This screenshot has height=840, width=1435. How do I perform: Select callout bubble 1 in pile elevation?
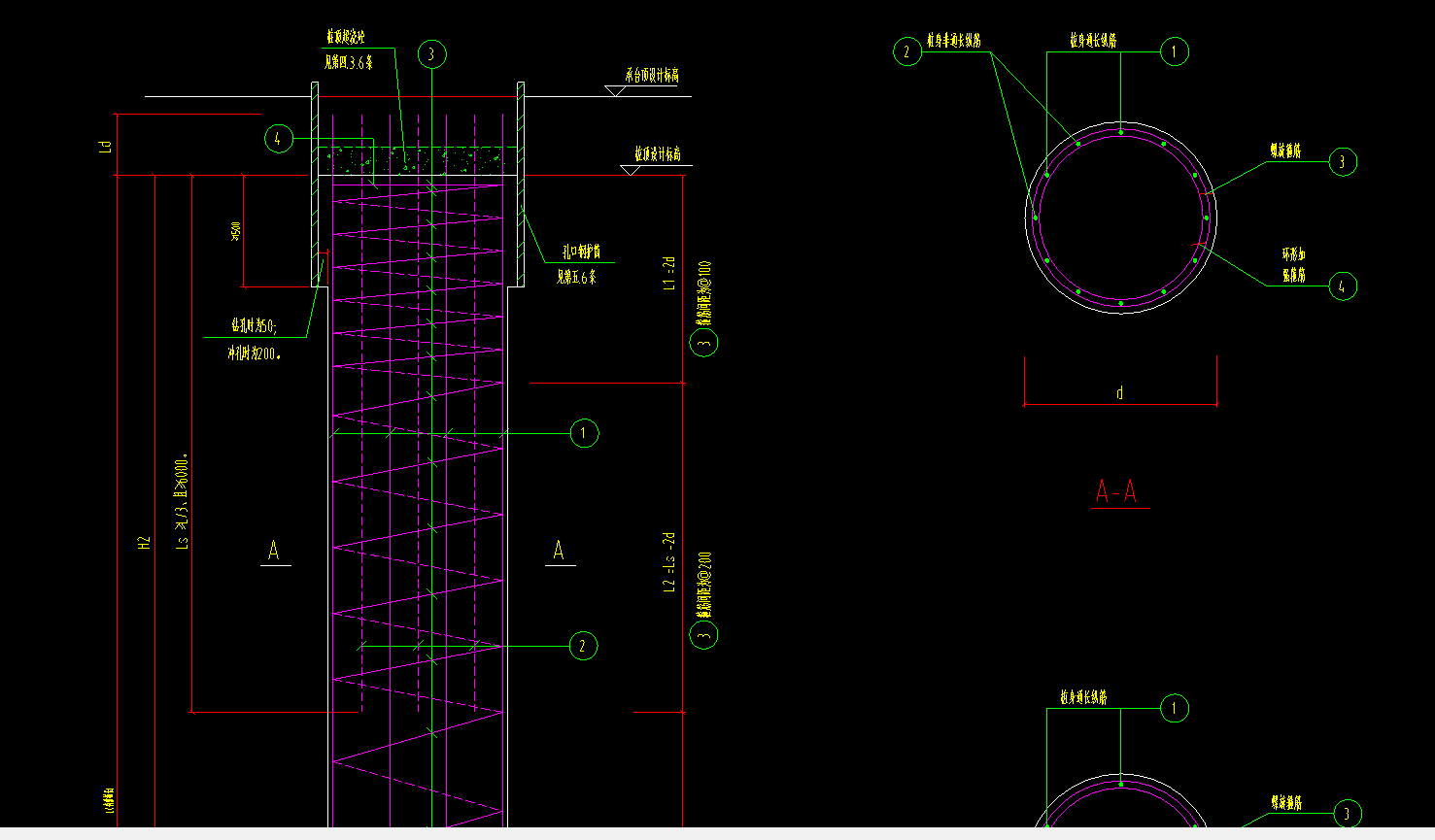(x=584, y=433)
